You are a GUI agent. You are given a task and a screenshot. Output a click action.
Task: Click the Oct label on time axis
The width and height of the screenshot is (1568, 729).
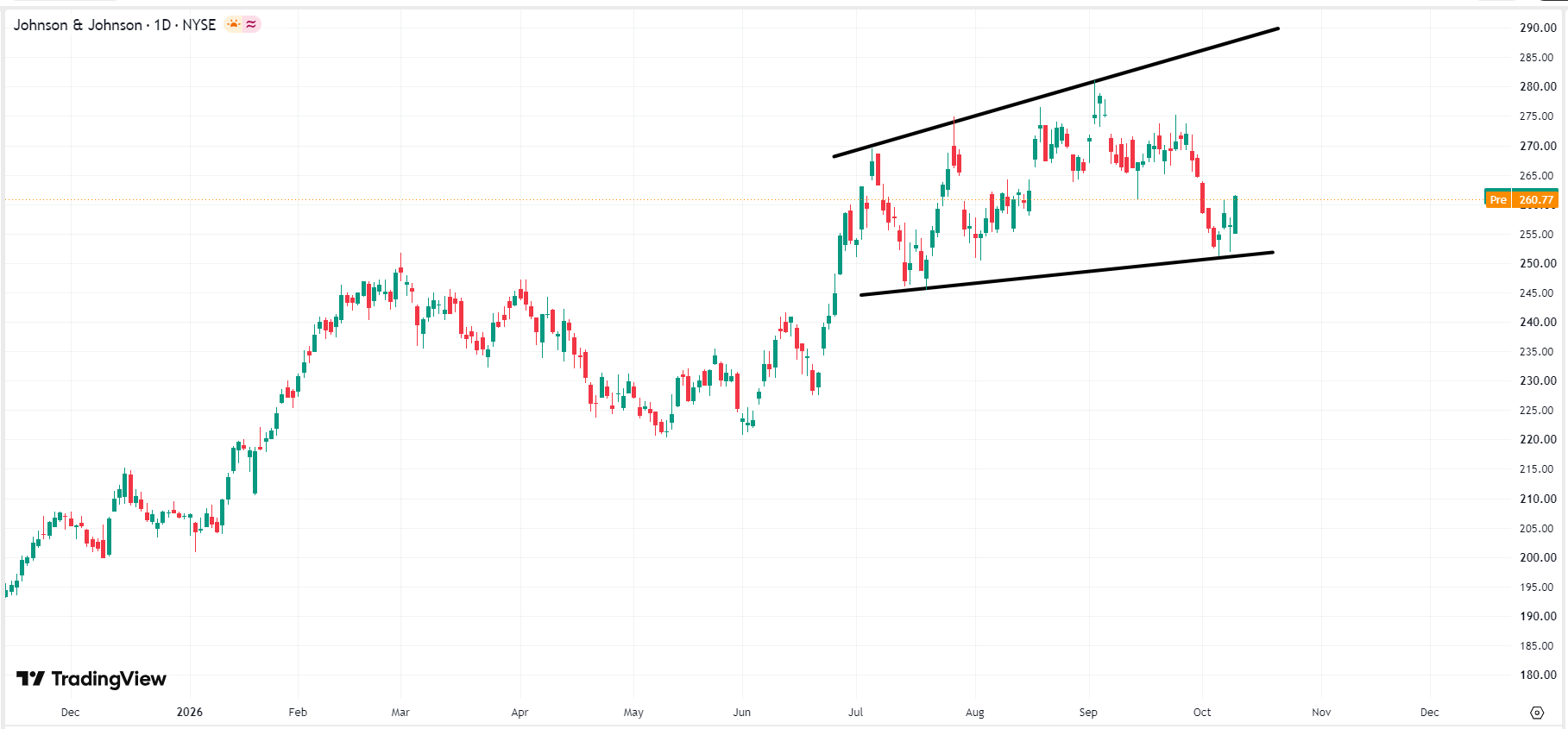point(1202,712)
